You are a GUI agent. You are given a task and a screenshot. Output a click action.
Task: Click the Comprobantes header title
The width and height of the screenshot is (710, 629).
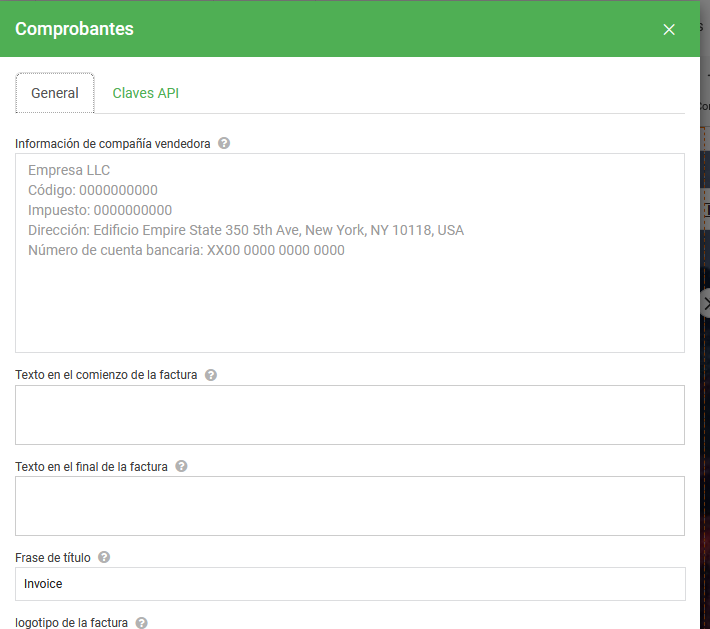pyautogui.click(x=74, y=29)
